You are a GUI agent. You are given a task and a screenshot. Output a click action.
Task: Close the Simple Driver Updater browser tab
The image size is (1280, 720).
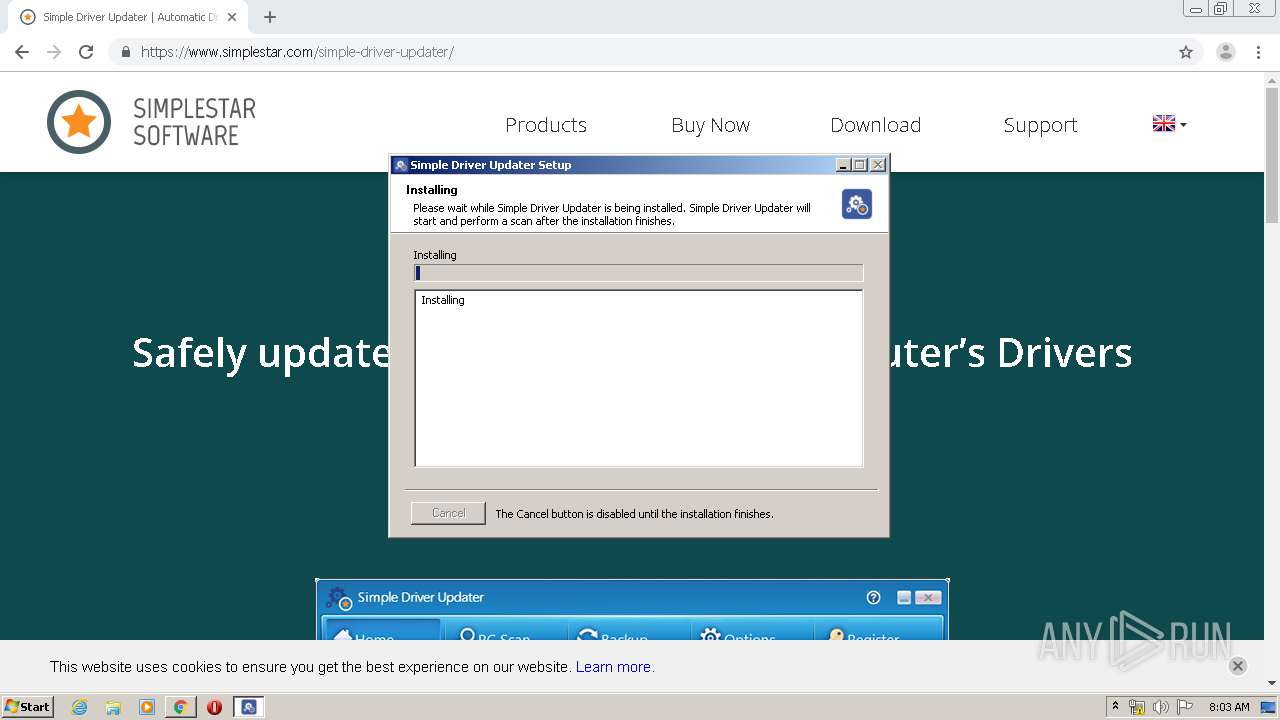pos(232,17)
